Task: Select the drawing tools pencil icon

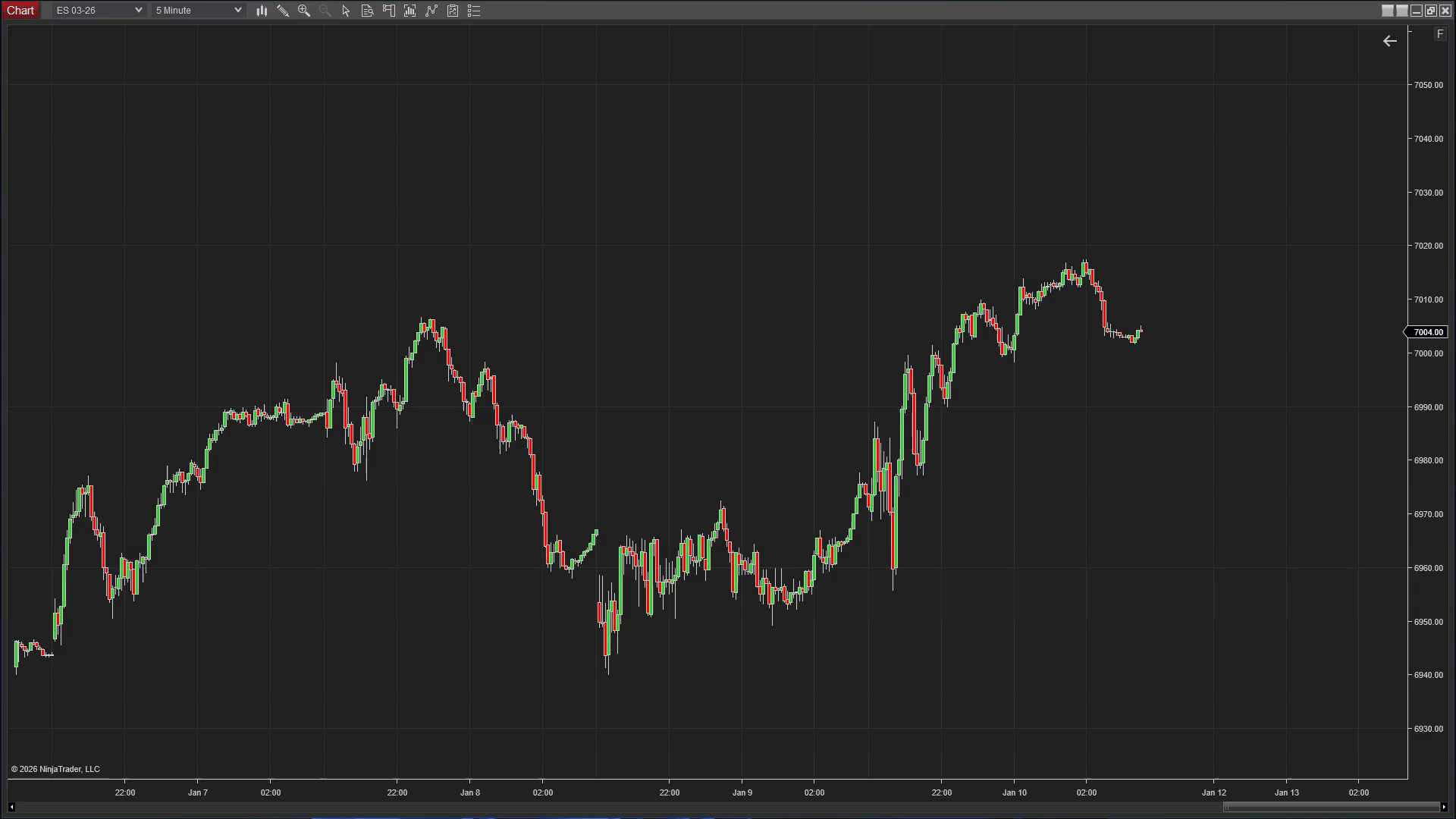Action: pyautogui.click(x=283, y=11)
